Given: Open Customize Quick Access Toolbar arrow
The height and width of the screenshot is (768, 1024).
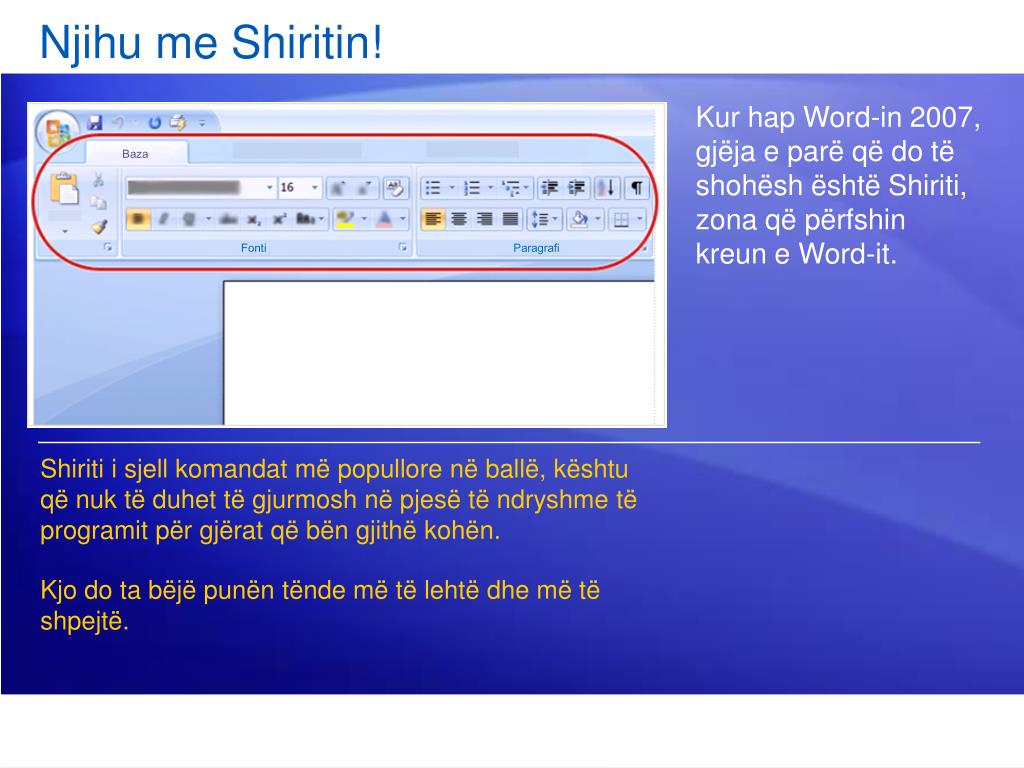Looking at the screenshot, I should (202, 123).
